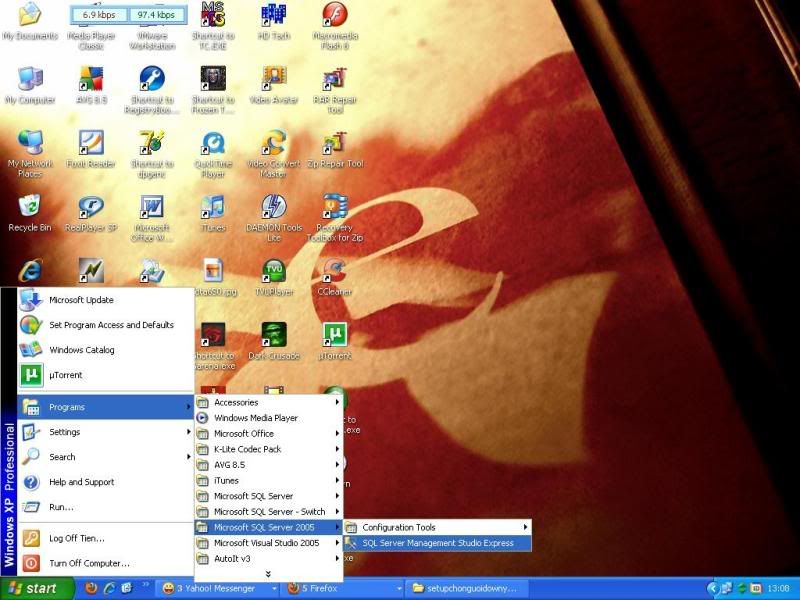Click Internet Explorer quick launch icon

(109, 588)
